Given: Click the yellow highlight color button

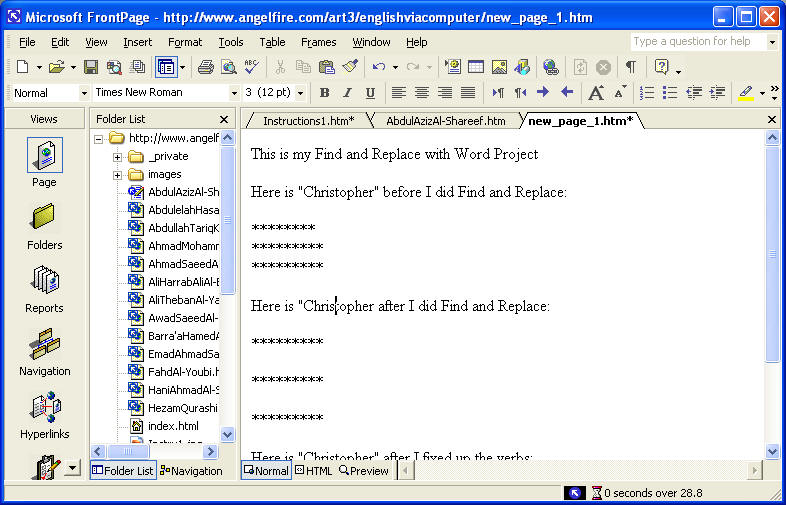Looking at the screenshot, I should pos(745,93).
